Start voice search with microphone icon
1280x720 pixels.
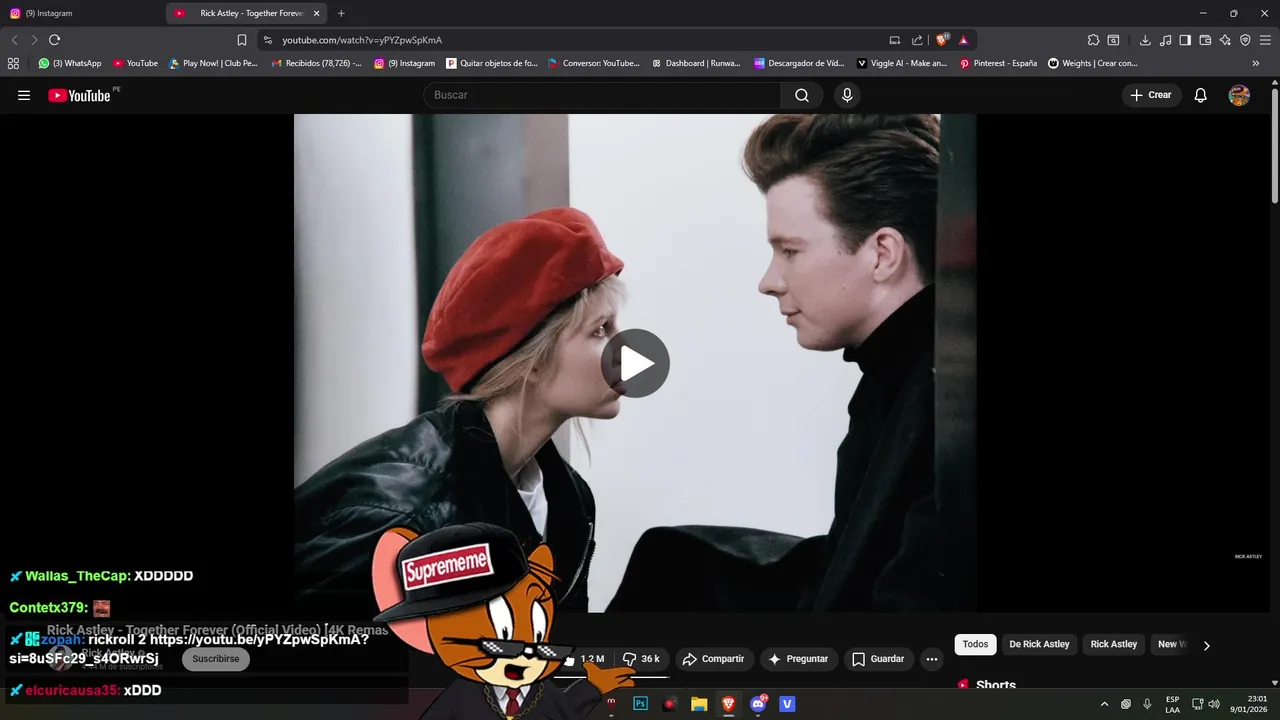point(847,95)
